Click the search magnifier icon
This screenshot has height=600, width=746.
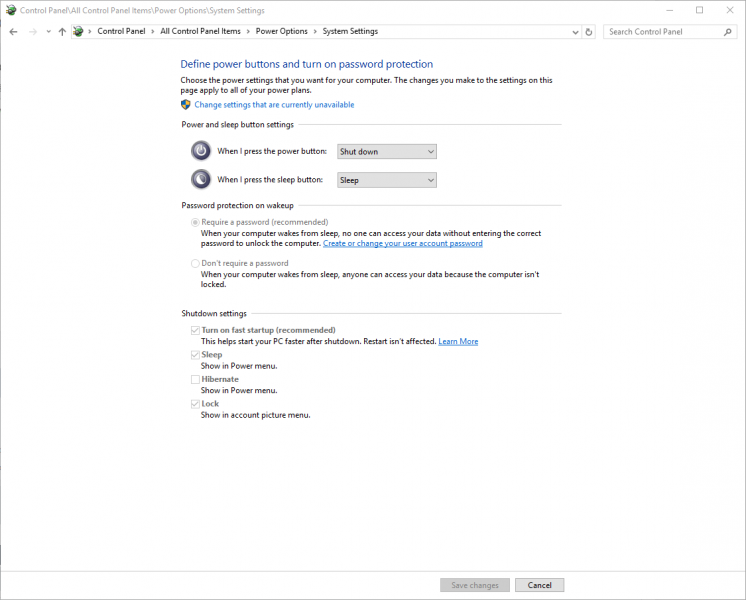(x=728, y=32)
